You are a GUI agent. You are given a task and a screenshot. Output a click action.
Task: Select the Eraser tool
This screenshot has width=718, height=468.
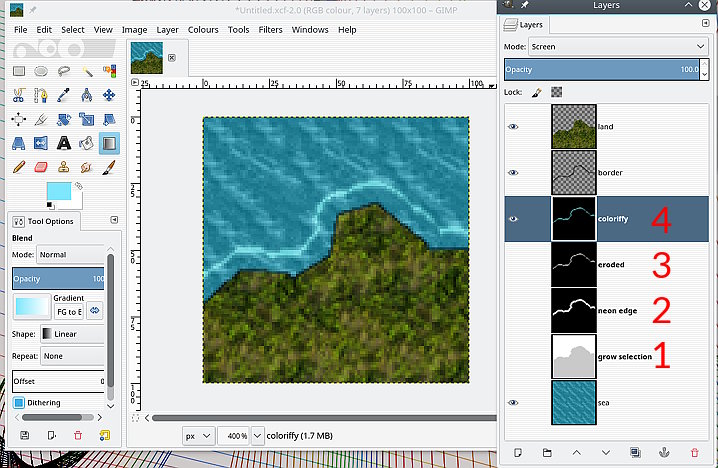click(41, 167)
